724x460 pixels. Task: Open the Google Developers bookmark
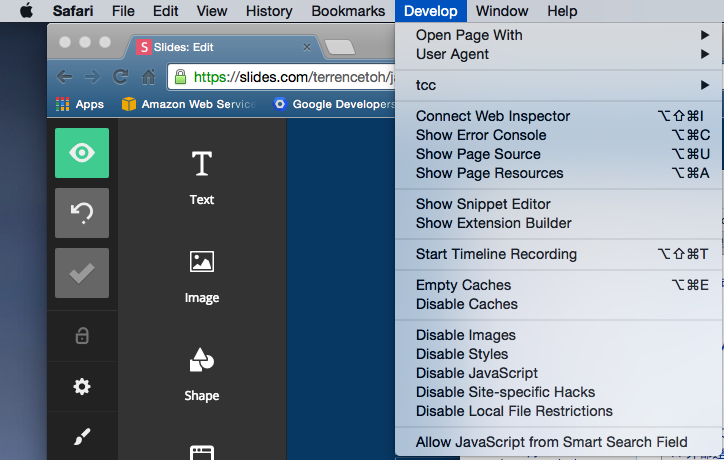(x=333, y=104)
